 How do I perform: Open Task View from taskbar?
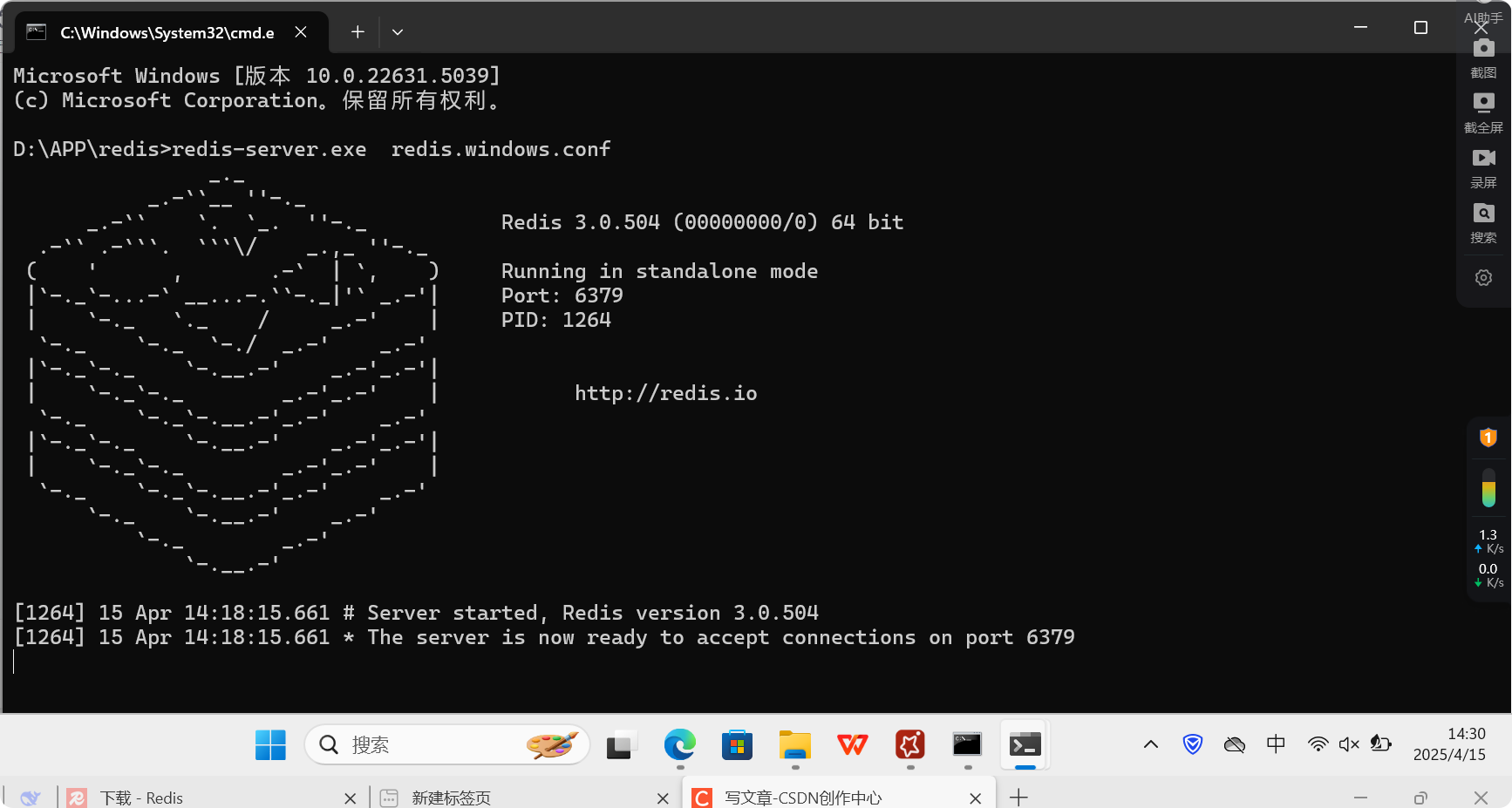pyautogui.click(x=621, y=745)
